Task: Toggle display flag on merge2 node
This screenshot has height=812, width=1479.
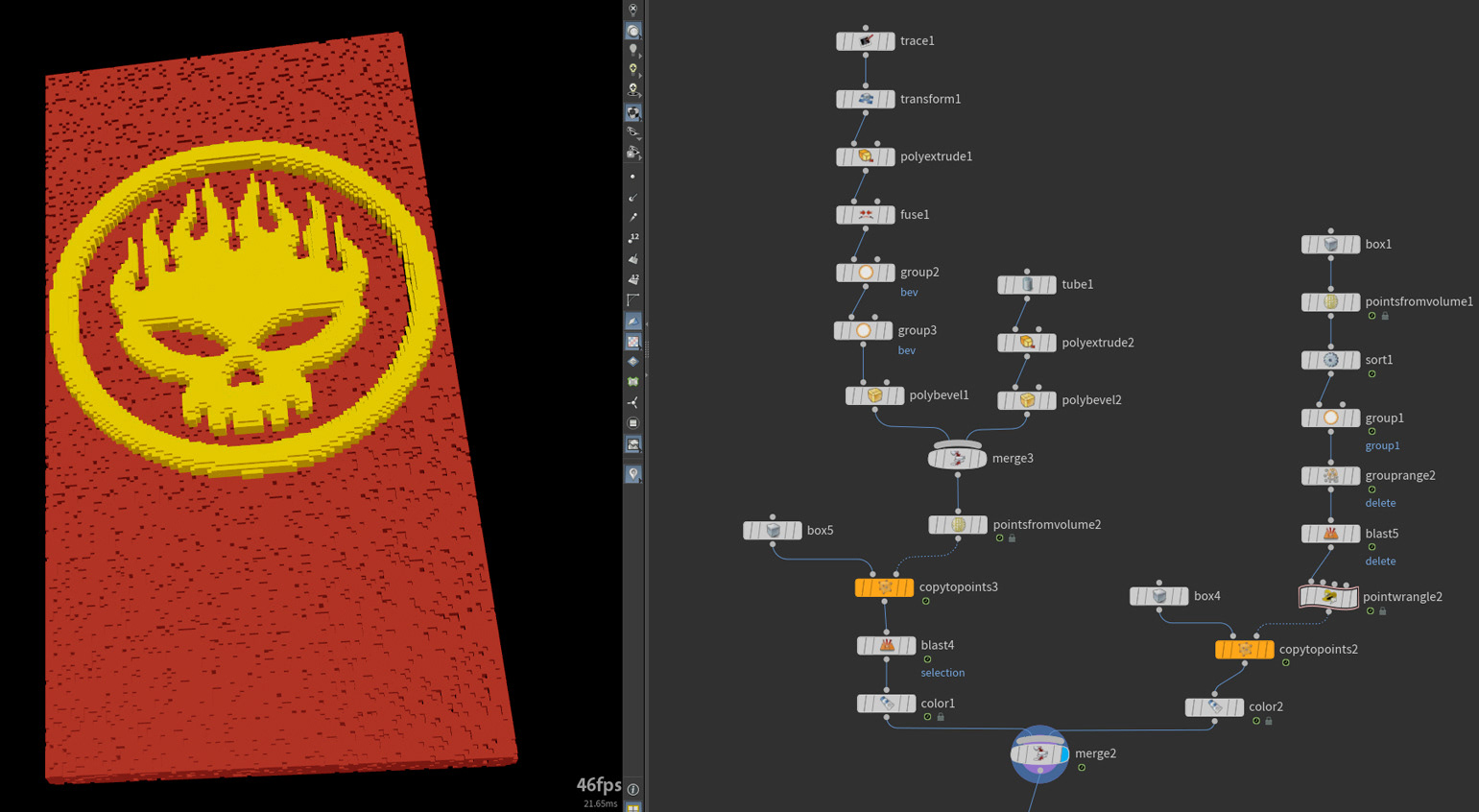Action: click(x=1062, y=754)
